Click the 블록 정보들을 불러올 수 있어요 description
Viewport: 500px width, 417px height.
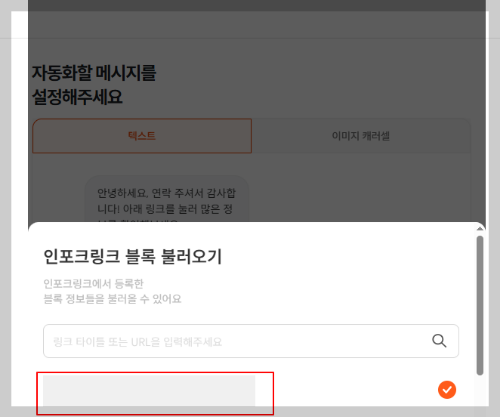(112, 299)
